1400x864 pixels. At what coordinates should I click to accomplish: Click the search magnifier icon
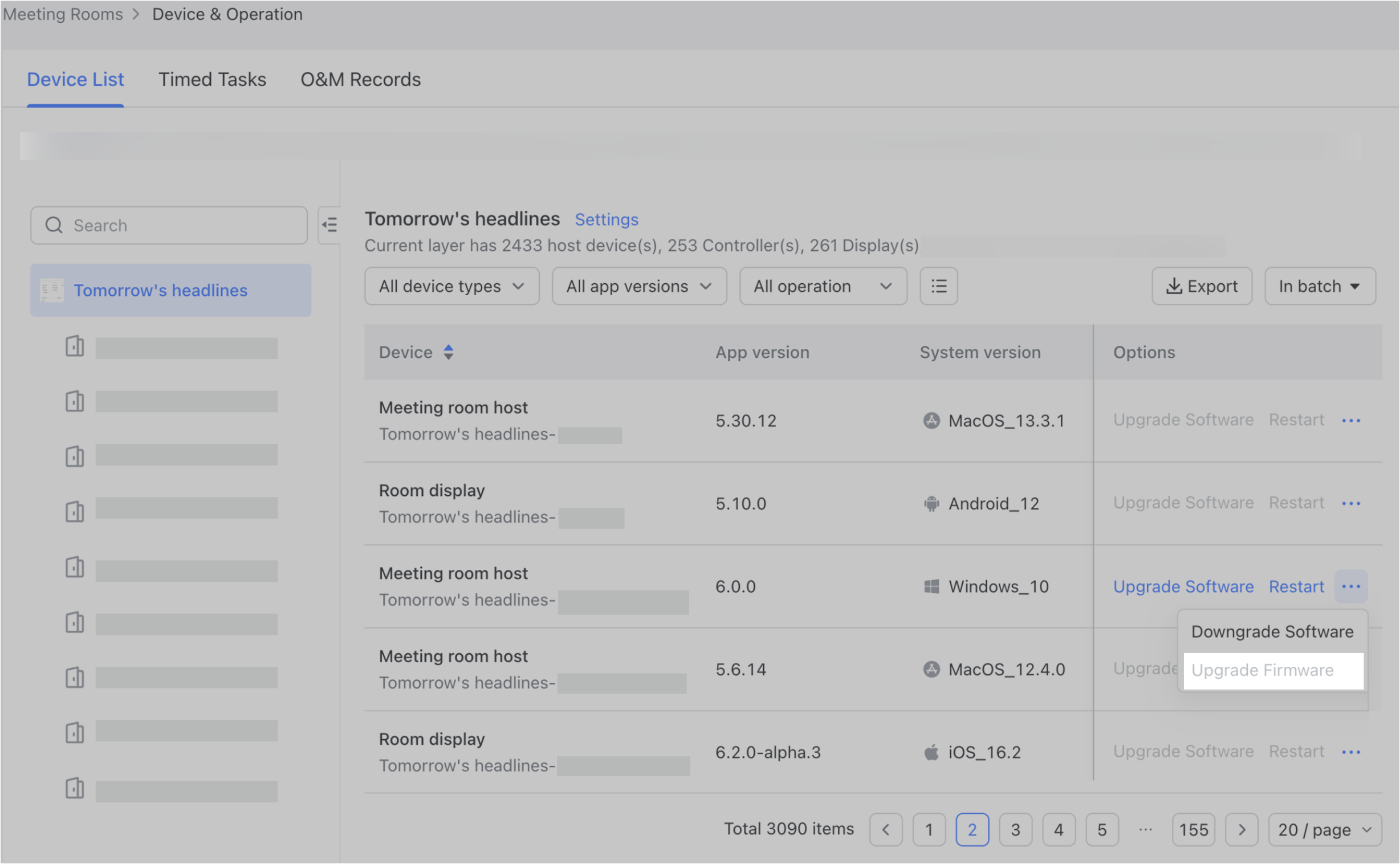pyautogui.click(x=54, y=225)
